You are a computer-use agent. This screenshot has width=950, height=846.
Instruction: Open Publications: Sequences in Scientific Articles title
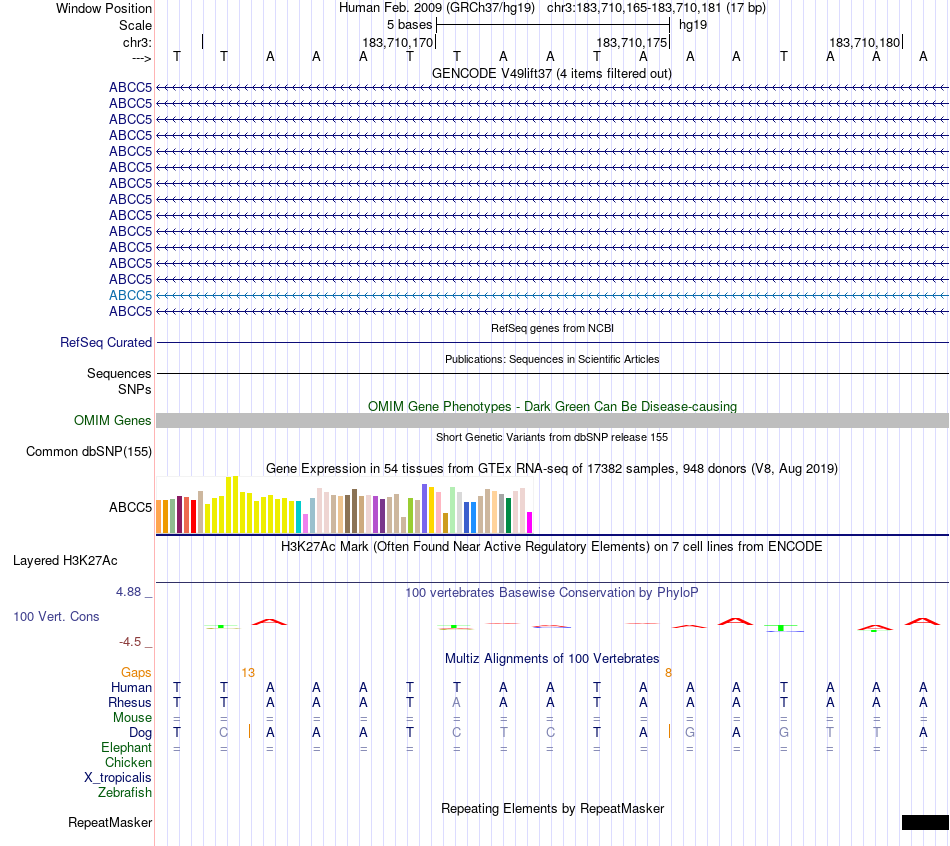(x=552, y=359)
